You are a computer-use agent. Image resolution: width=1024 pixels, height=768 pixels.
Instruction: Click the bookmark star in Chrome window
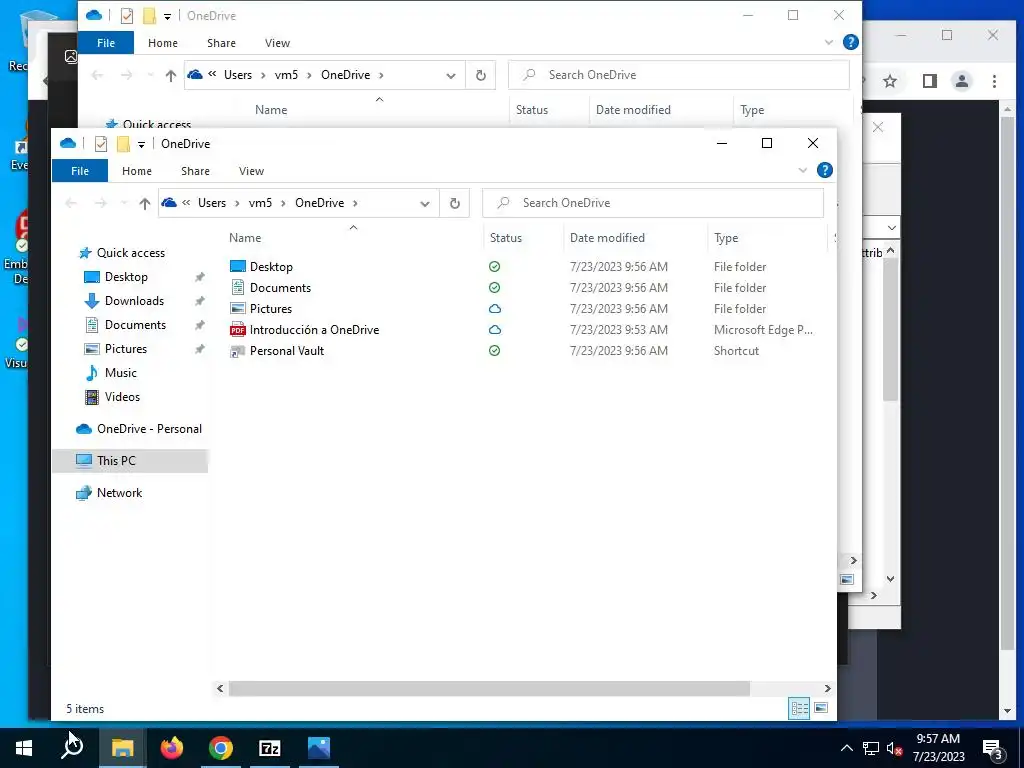[x=889, y=81]
